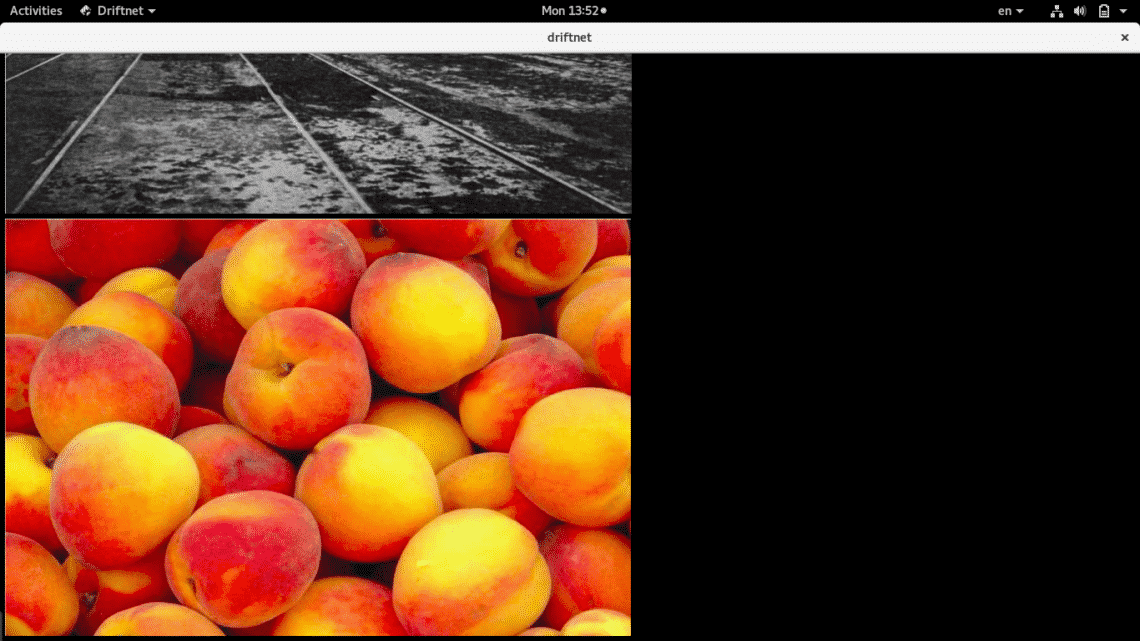Open the clock and calendar panel

point(574,11)
